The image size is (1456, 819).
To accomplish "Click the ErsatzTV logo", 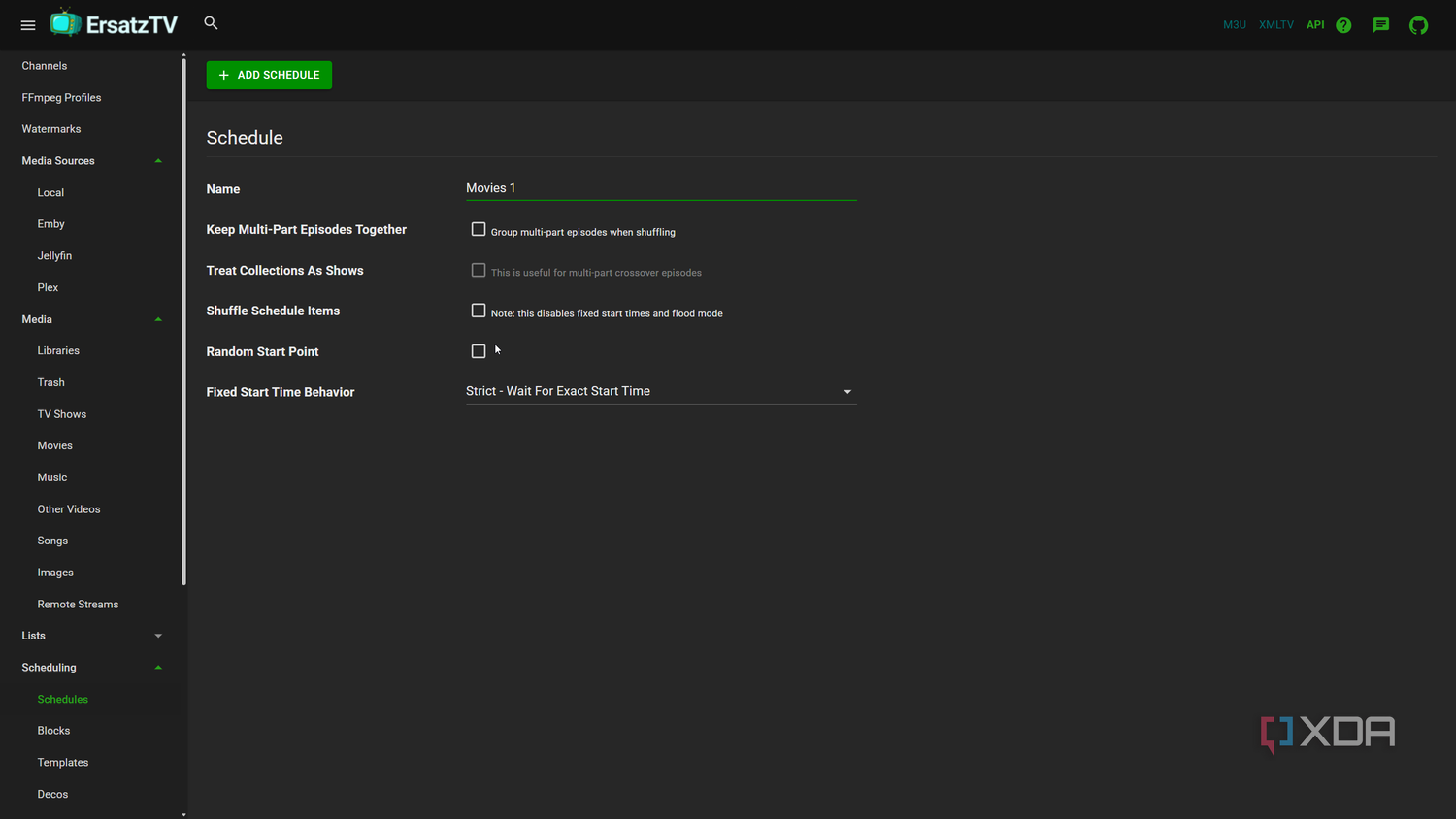I will (x=115, y=24).
